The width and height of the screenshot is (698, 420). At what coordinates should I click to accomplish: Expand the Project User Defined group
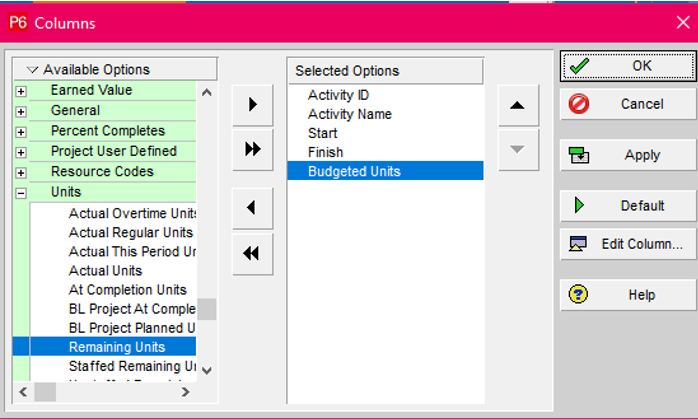point(21,152)
